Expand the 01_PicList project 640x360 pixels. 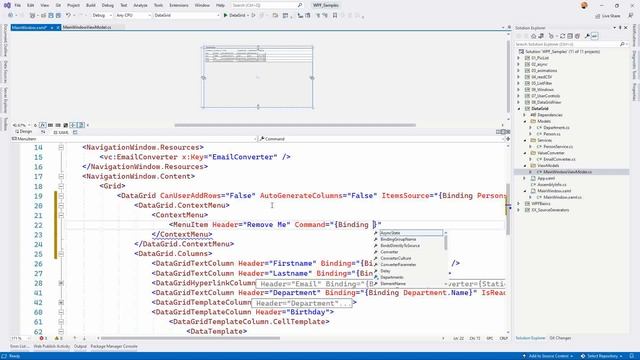pyautogui.click(x=519, y=58)
